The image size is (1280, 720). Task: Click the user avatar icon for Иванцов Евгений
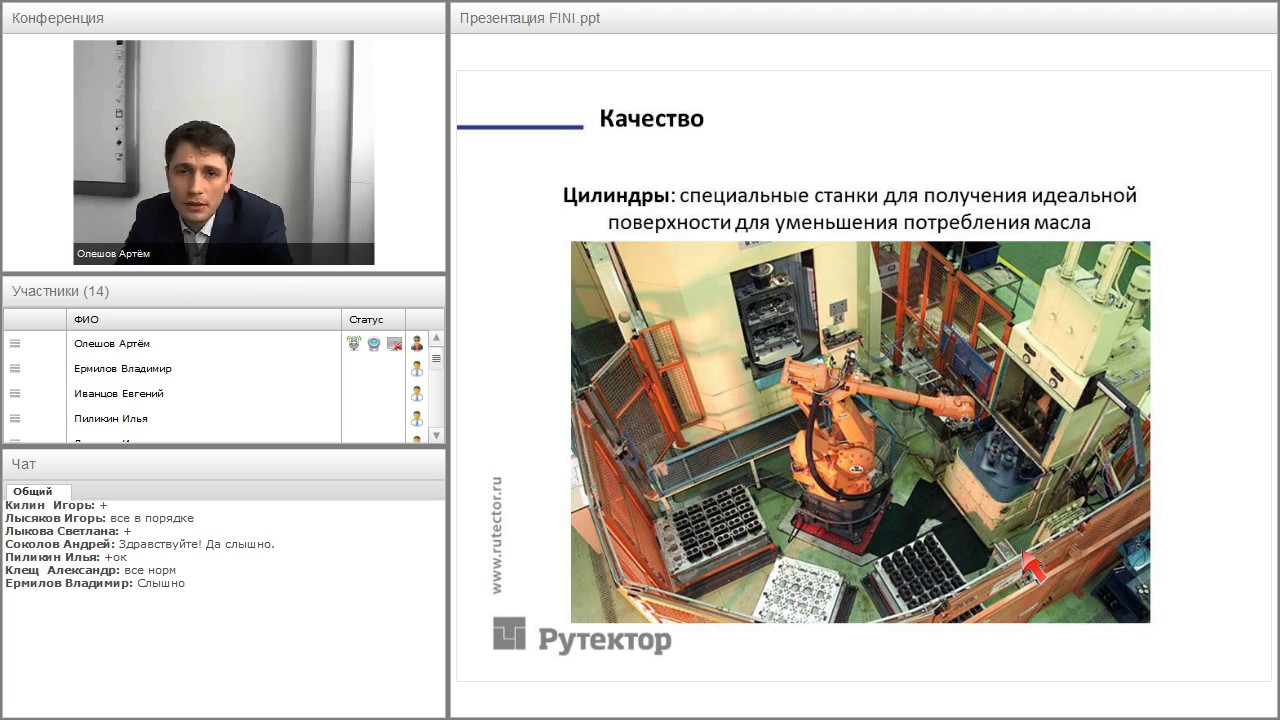(x=417, y=393)
